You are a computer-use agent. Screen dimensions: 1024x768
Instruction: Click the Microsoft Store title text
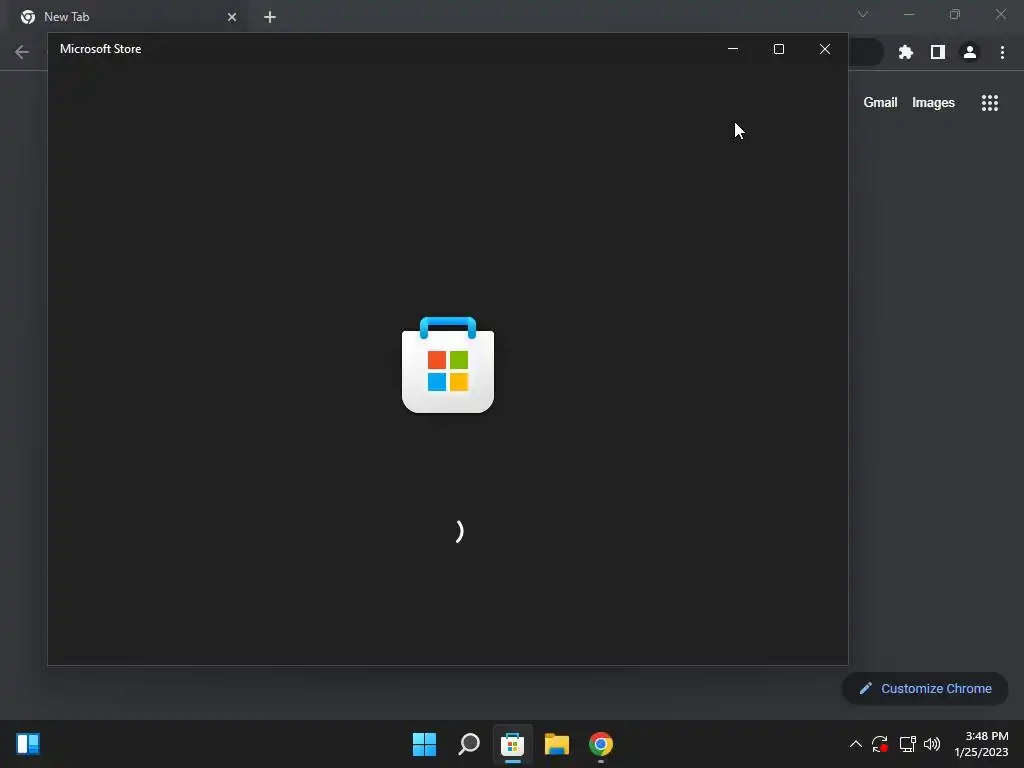pyautogui.click(x=101, y=49)
